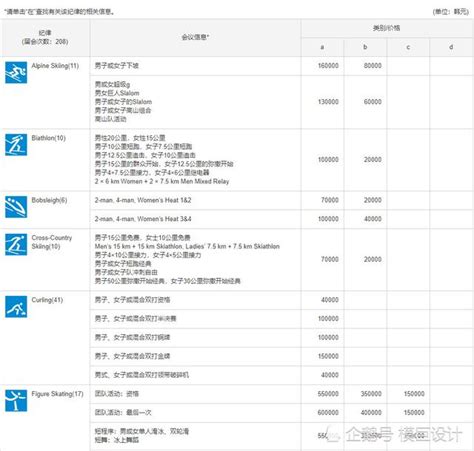Click the Figure Skating pictogram icon
Viewport: 474px width, 451px height.
[x=16, y=401]
